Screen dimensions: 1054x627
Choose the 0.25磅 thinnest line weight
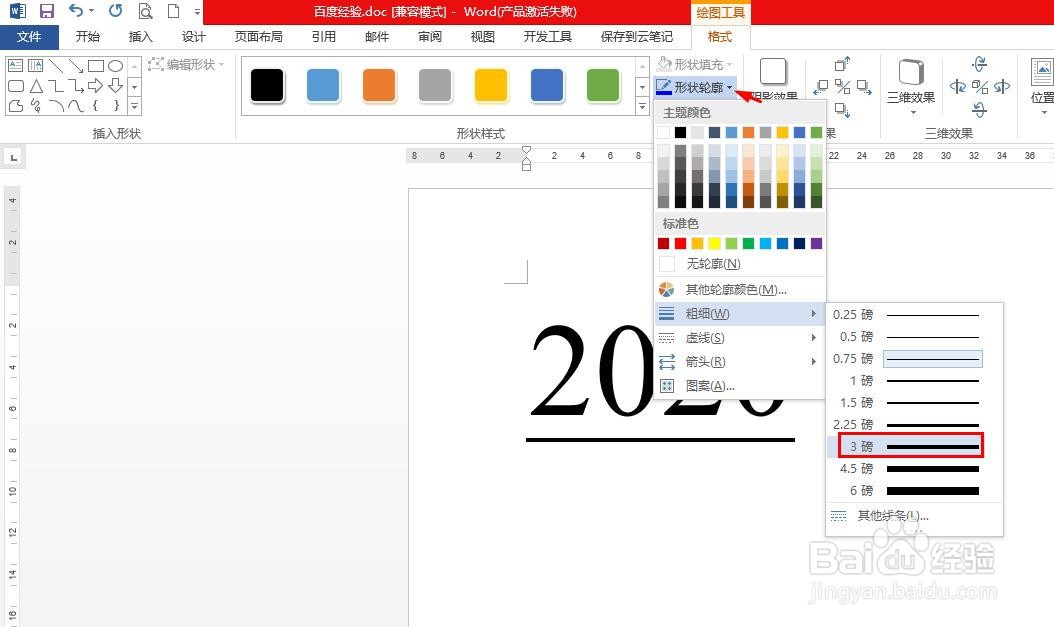[908, 314]
